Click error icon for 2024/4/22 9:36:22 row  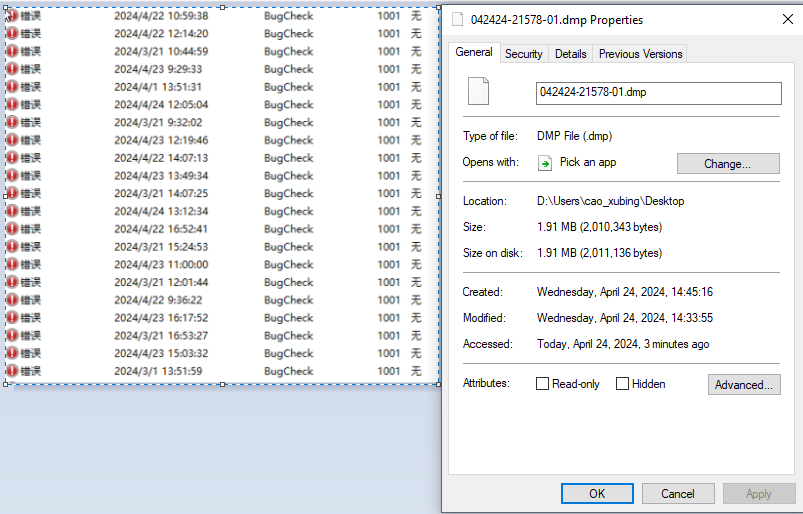click(x=12, y=299)
